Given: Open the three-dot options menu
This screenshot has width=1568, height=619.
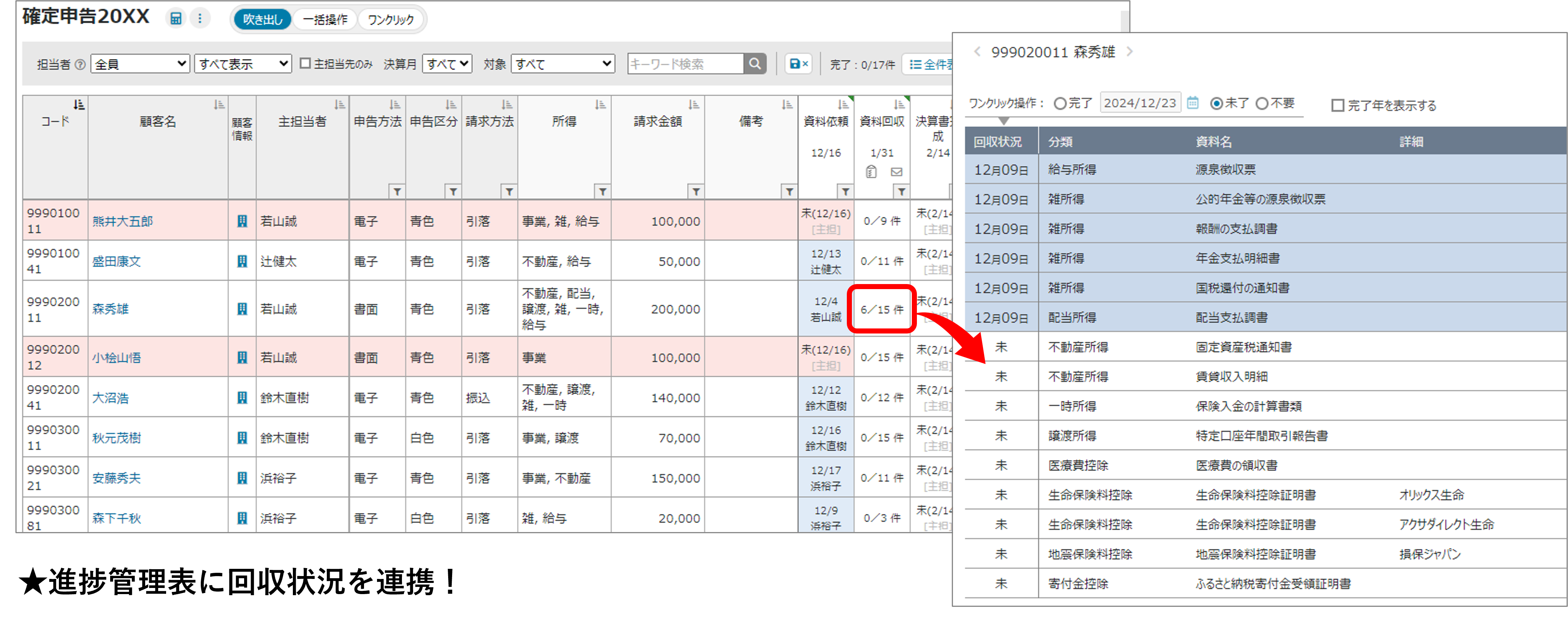Looking at the screenshot, I should pyautogui.click(x=200, y=18).
